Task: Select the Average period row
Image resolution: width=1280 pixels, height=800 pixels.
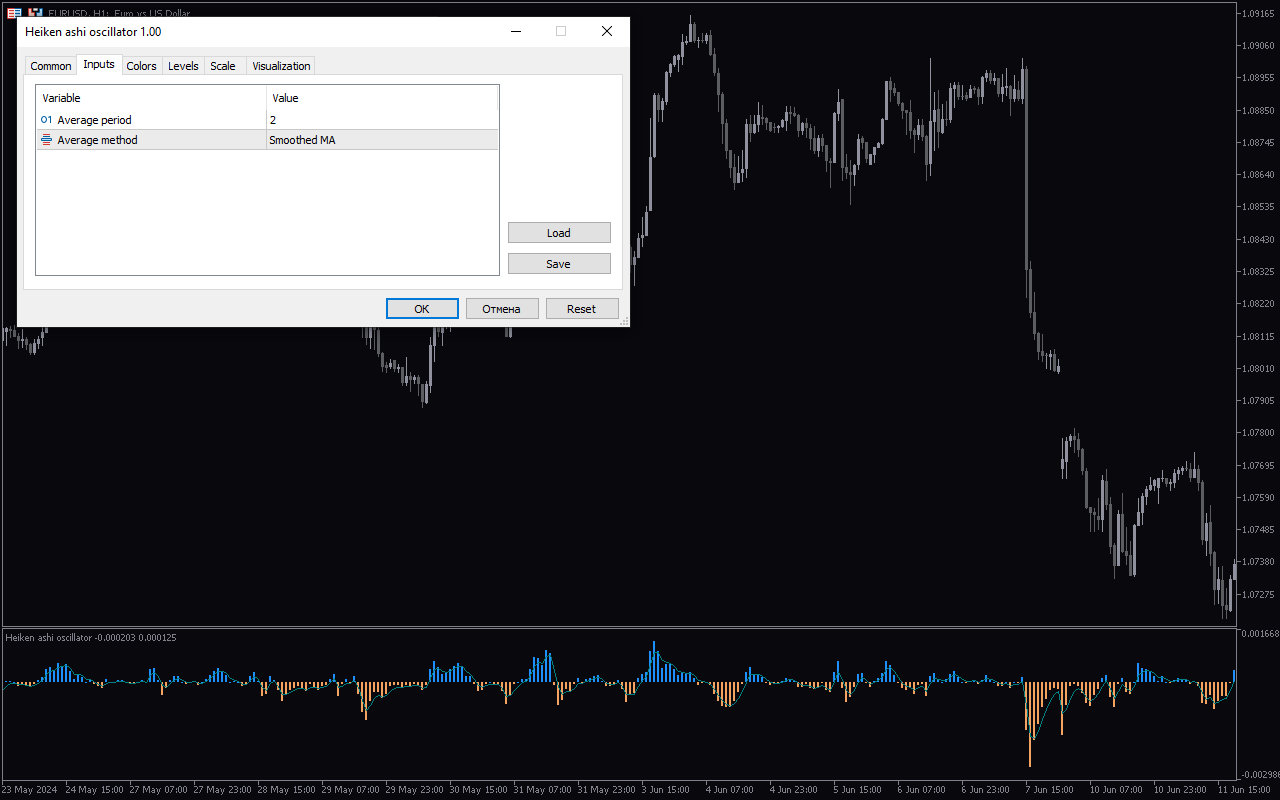Action: click(267, 120)
